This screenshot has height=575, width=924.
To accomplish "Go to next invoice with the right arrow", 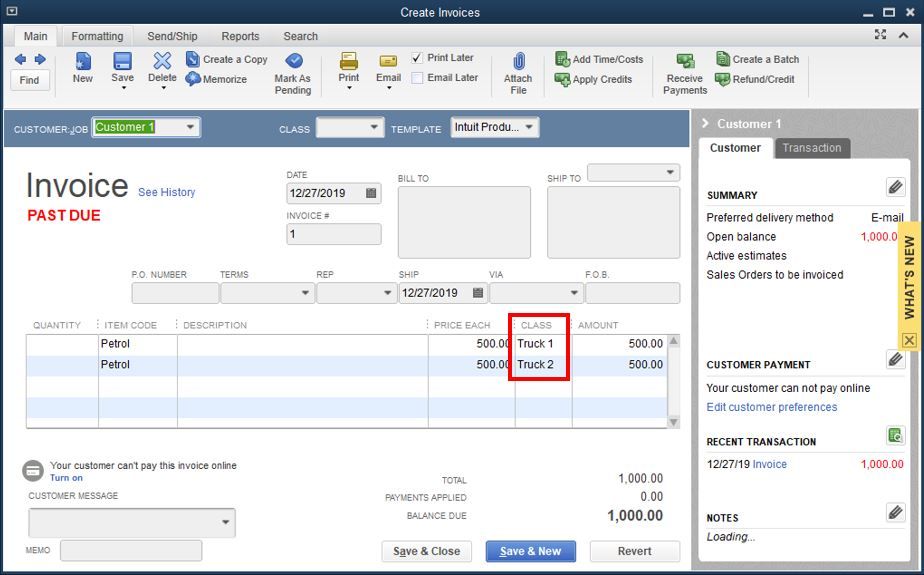I will 40,59.
